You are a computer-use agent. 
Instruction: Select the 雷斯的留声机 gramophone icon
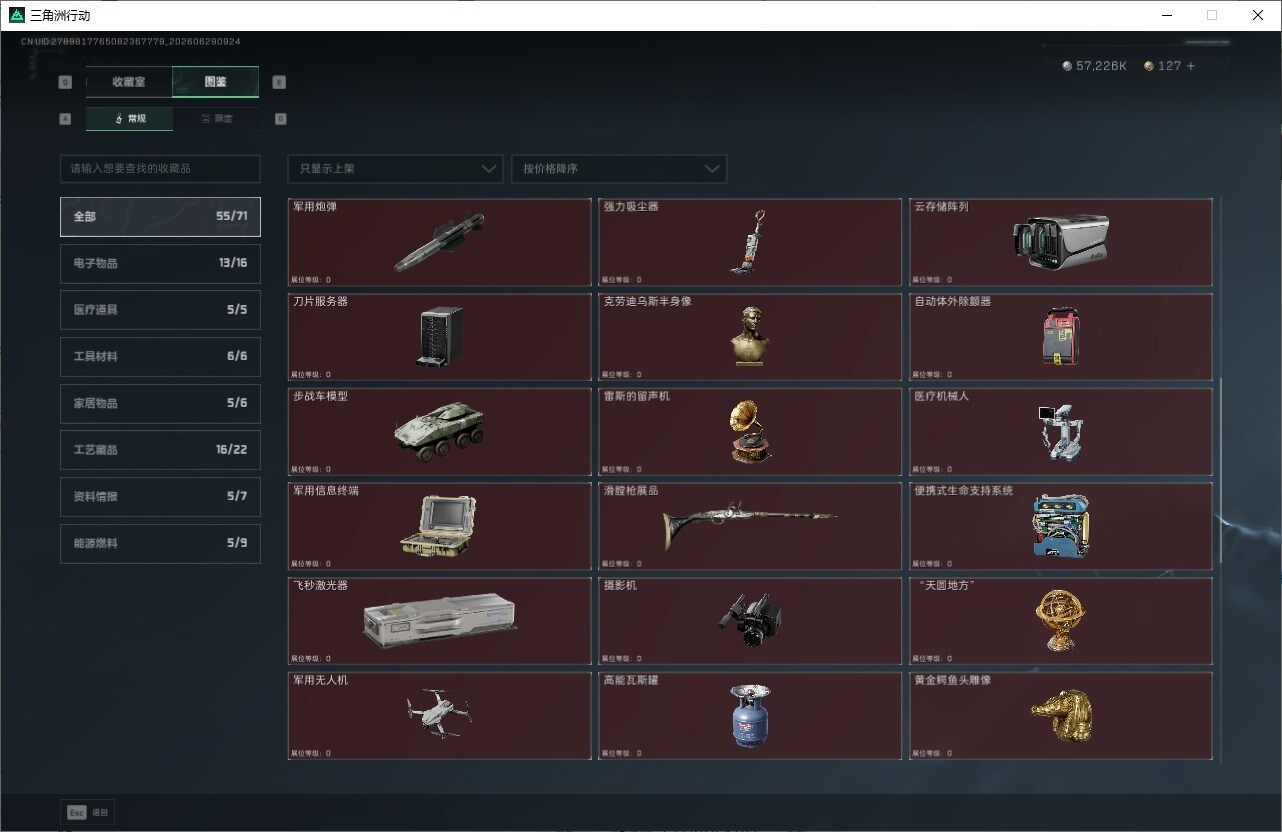click(x=751, y=431)
